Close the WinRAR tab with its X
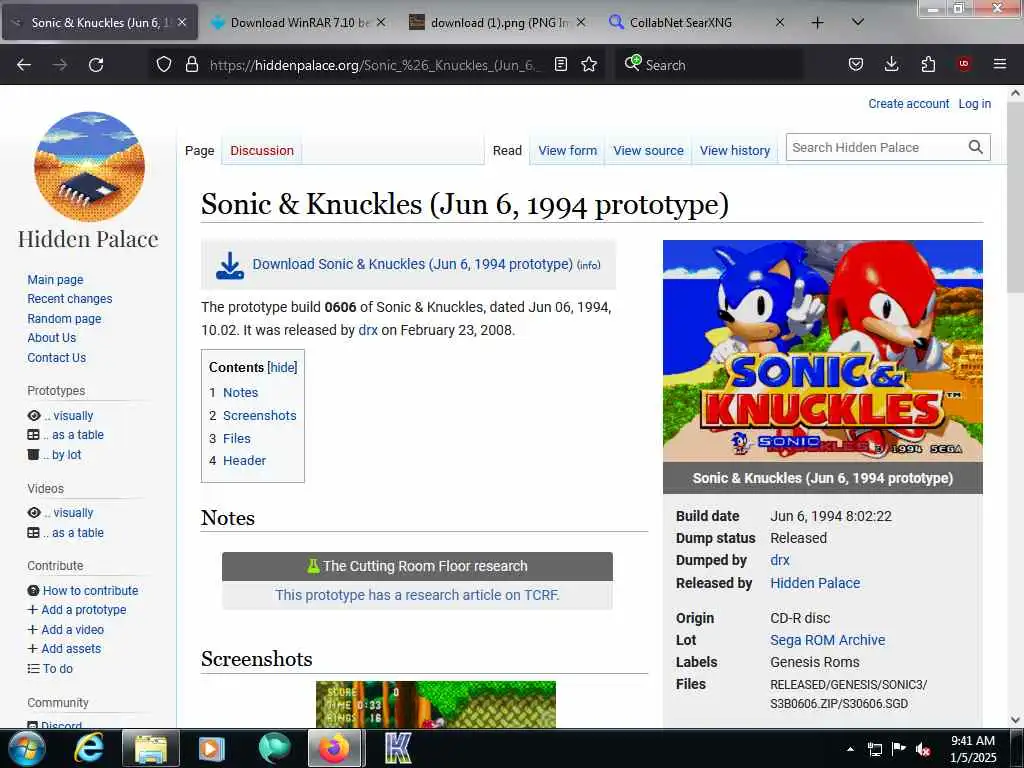This screenshot has height=768, width=1024. (381, 23)
